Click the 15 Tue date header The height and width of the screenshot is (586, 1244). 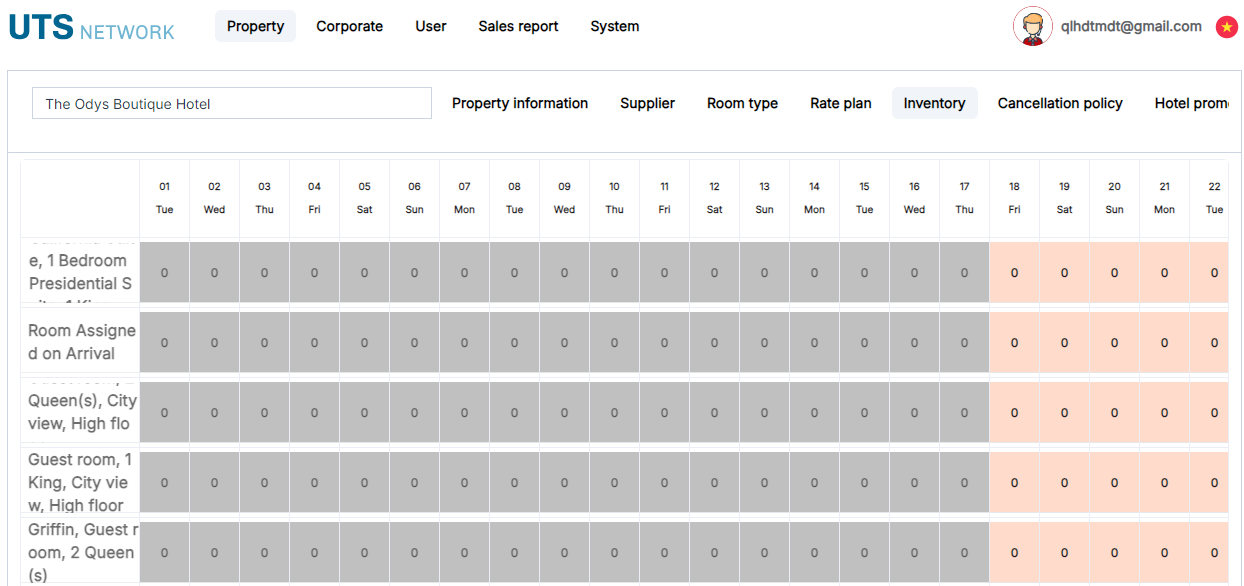[x=865, y=198]
